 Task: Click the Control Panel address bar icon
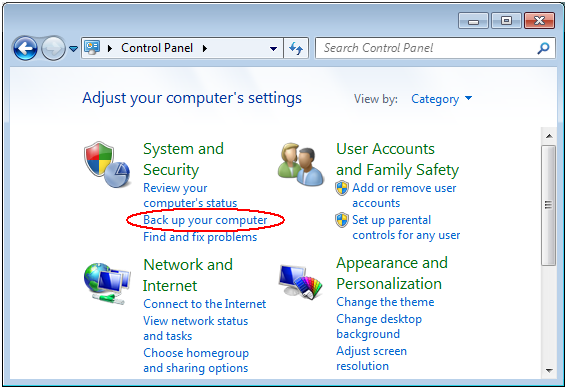coord(92,48)
